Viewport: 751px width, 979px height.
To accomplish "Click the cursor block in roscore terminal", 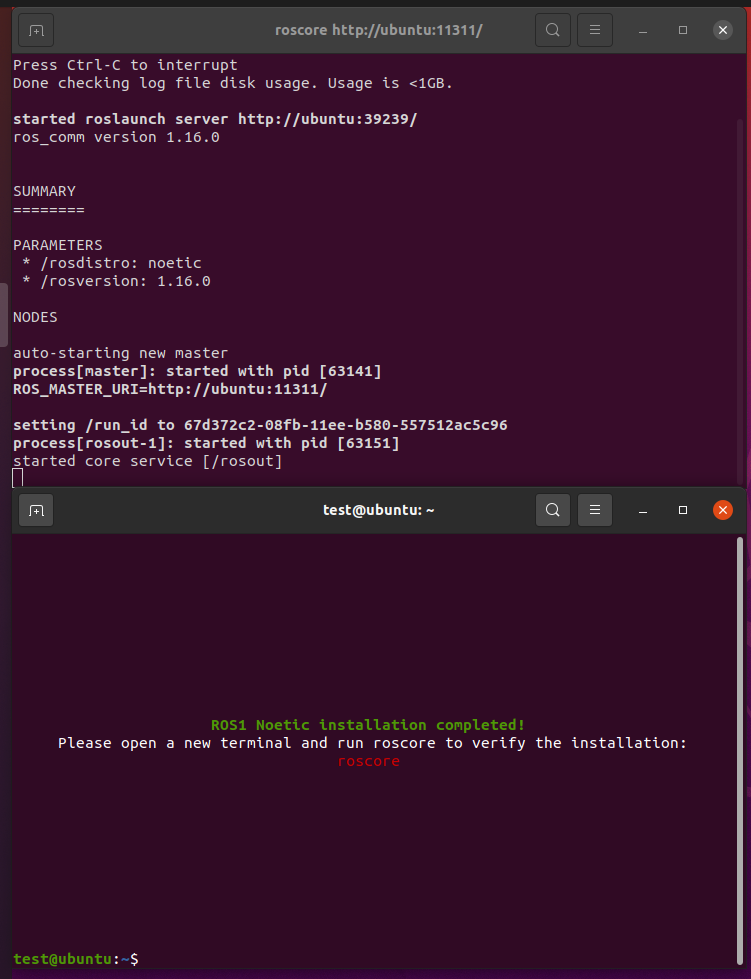I will click(17, 478).
